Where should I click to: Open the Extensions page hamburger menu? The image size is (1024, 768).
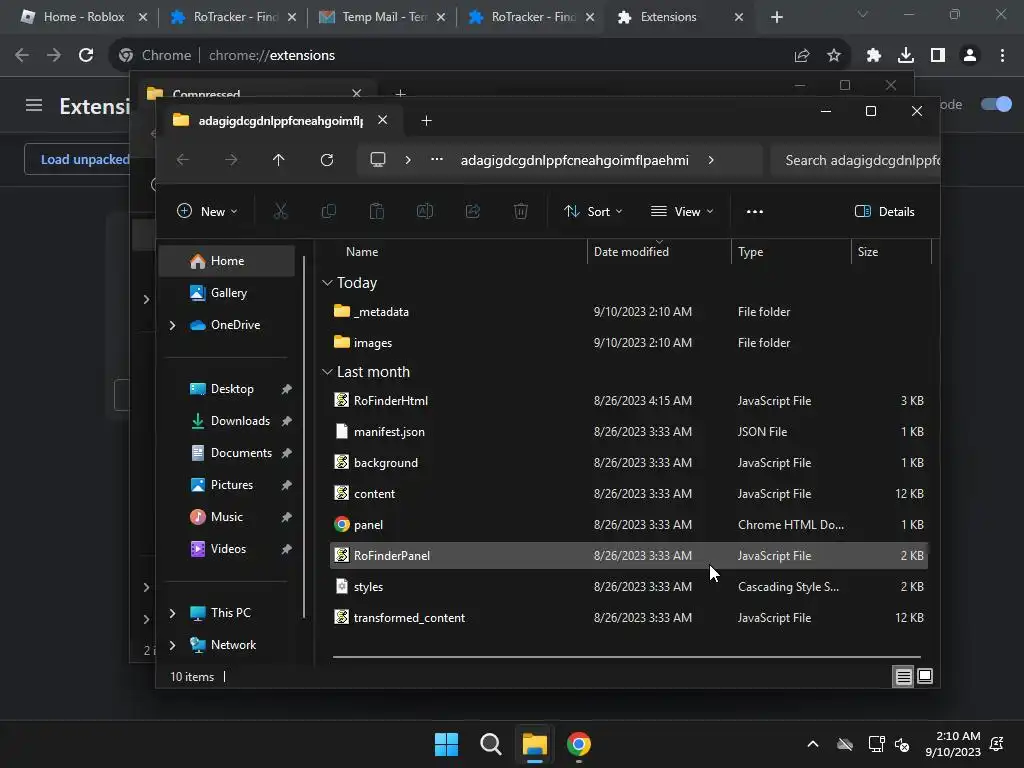(x=33, y=105)
